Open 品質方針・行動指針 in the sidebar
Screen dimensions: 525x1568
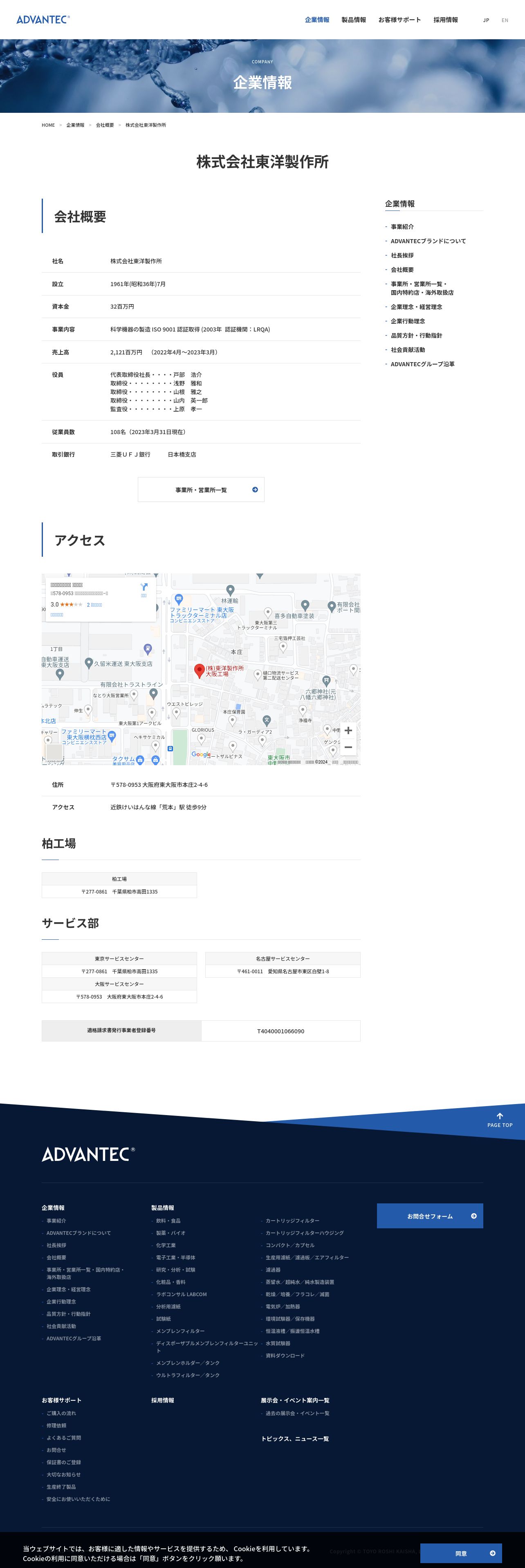click(x=417, y=336)
